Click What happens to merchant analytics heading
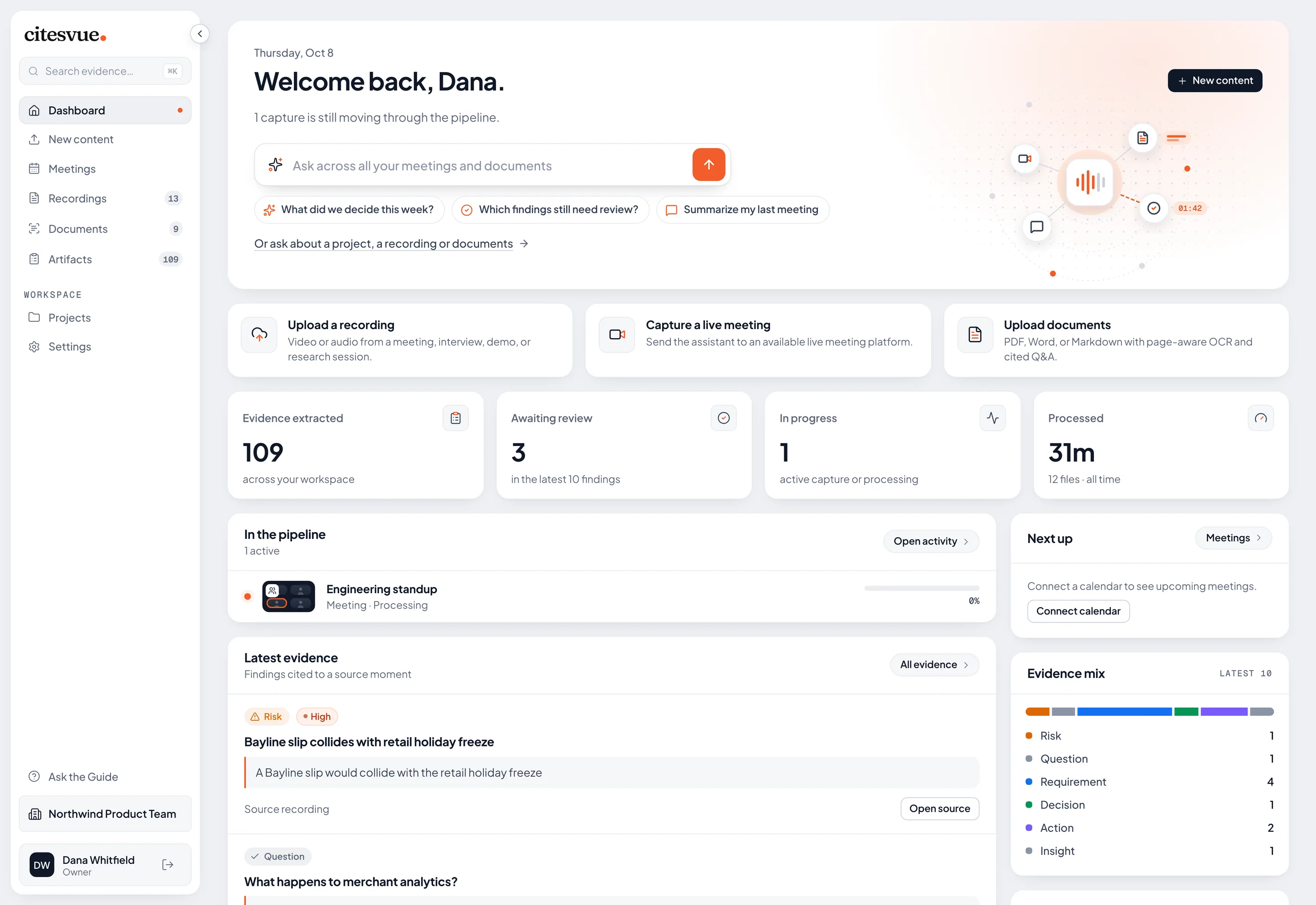The image size is (1316, 905). coord(351,882)
